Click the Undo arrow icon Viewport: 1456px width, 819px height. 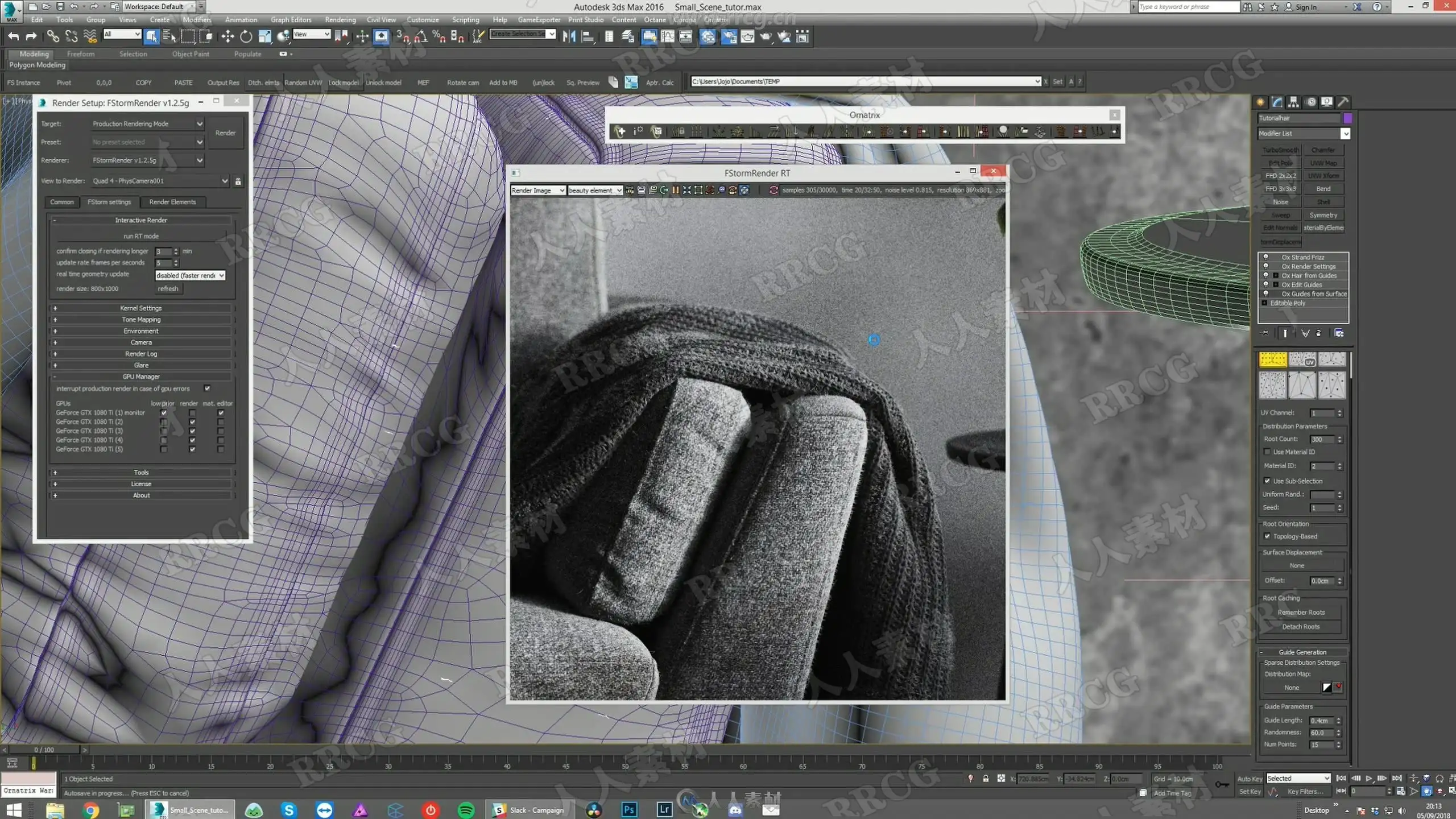[14, 37]
